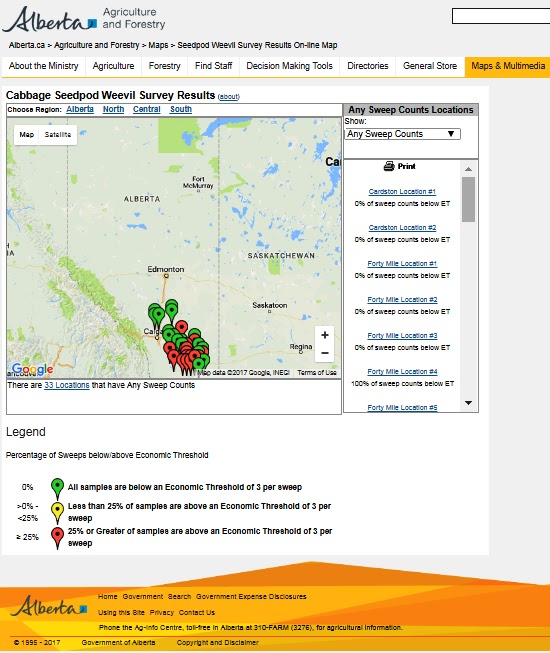This screenshot has height=653, width=550.
Task: Open the Maps & Multimedia tab
Action: [508, 66]
